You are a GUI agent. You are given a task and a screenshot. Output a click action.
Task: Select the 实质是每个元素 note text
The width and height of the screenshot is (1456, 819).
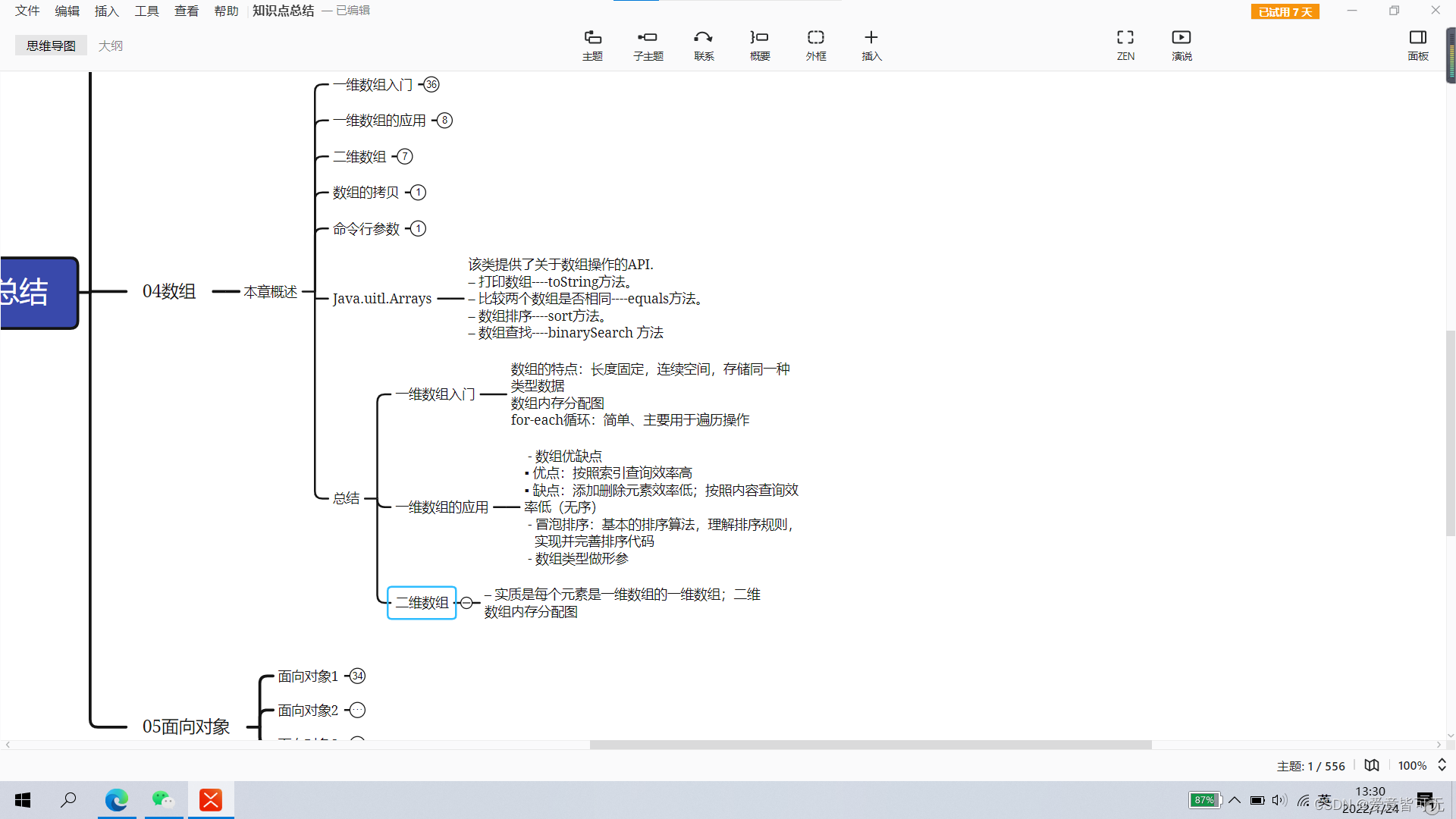point(622,603)
